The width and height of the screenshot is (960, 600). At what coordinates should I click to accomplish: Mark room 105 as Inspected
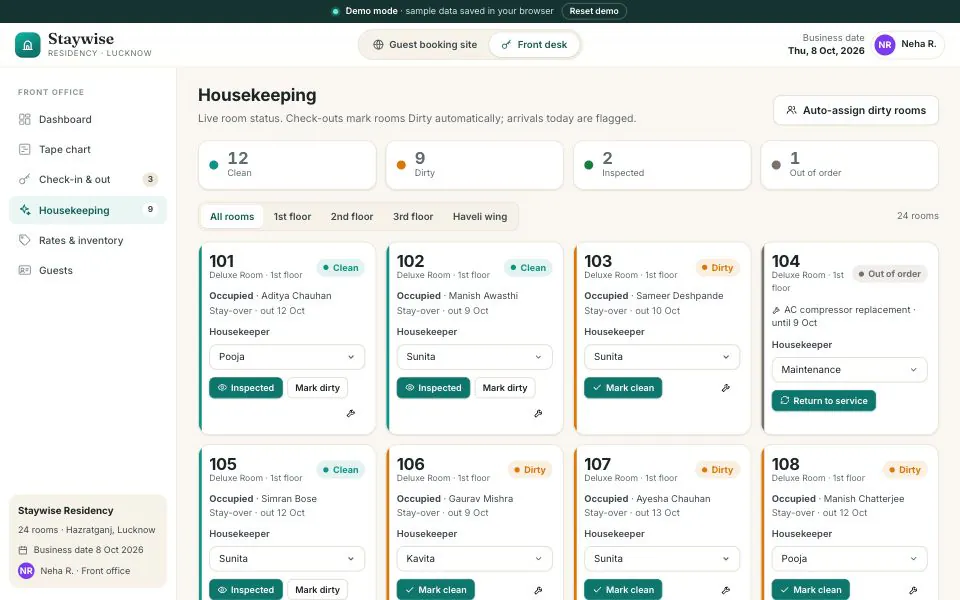point(246,590)
